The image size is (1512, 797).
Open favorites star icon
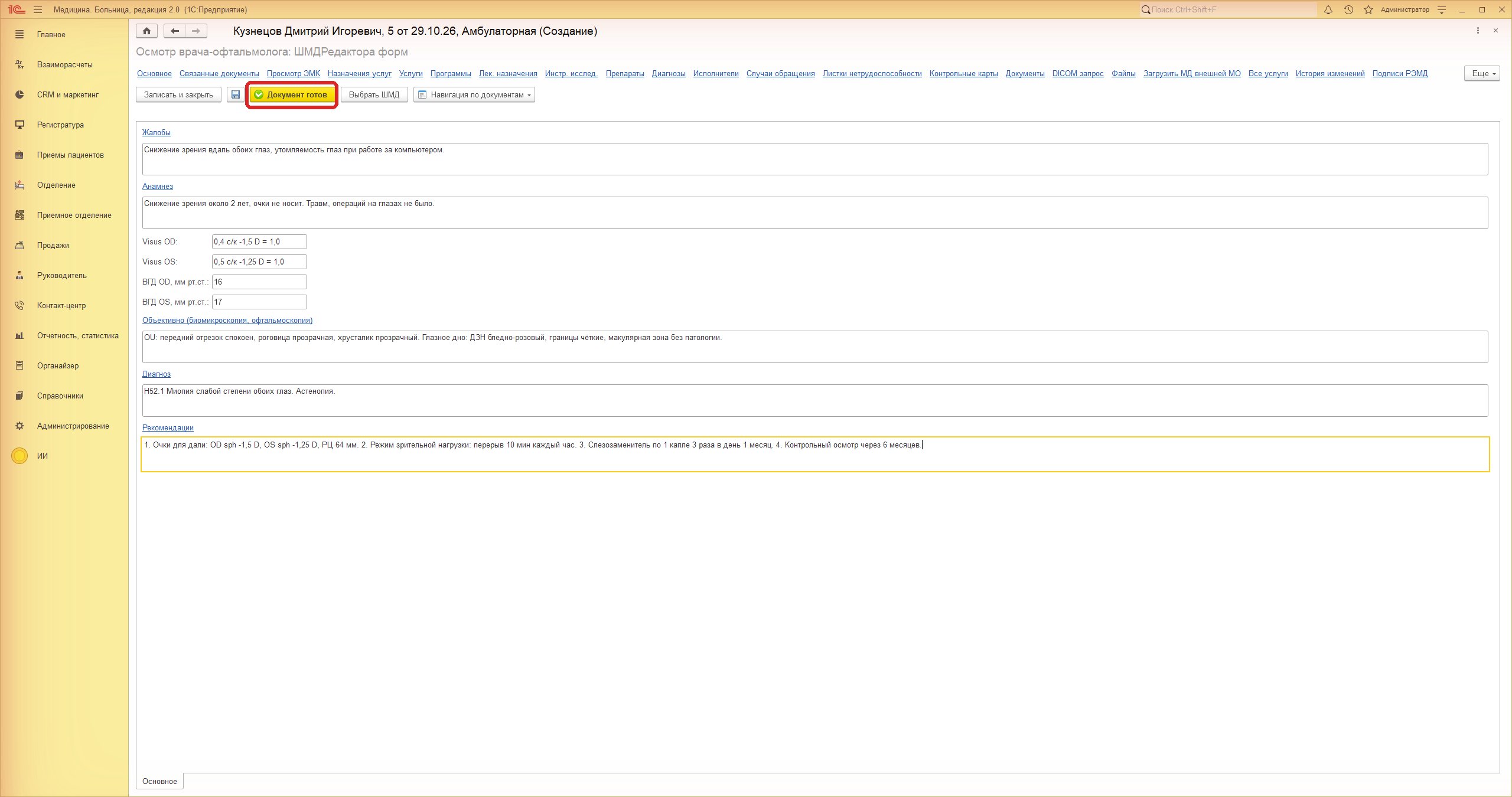(1368, 9)
